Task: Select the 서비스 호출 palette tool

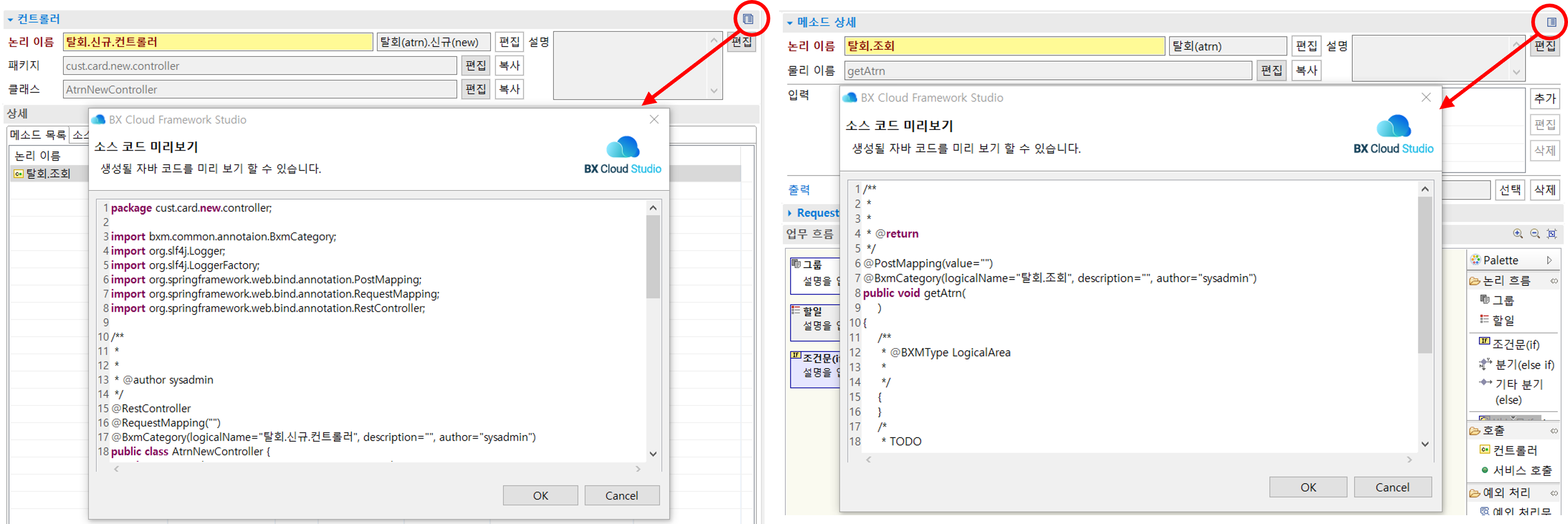Action: click(1516, 470)
